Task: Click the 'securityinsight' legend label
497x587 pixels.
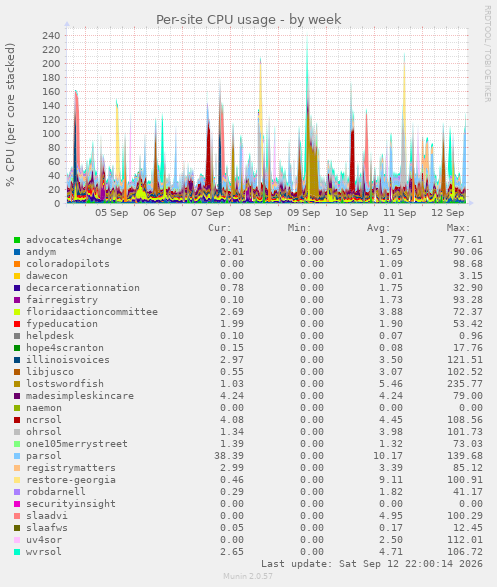Action: click(x=71, y=504)
